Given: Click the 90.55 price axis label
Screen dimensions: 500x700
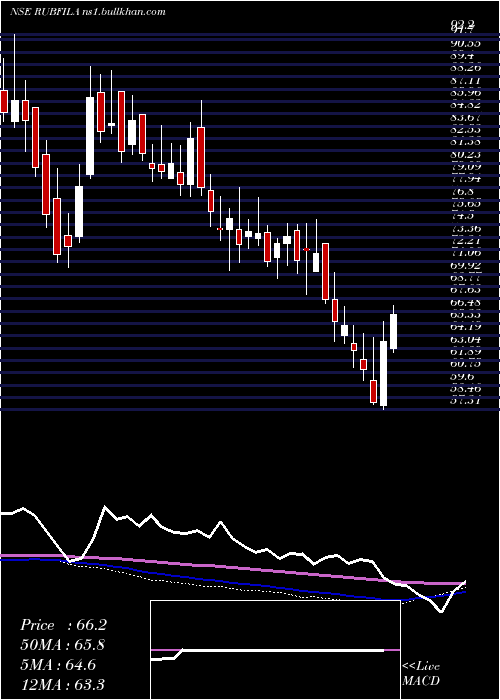Looking at the screenshot, I should [x=464, y=43].
